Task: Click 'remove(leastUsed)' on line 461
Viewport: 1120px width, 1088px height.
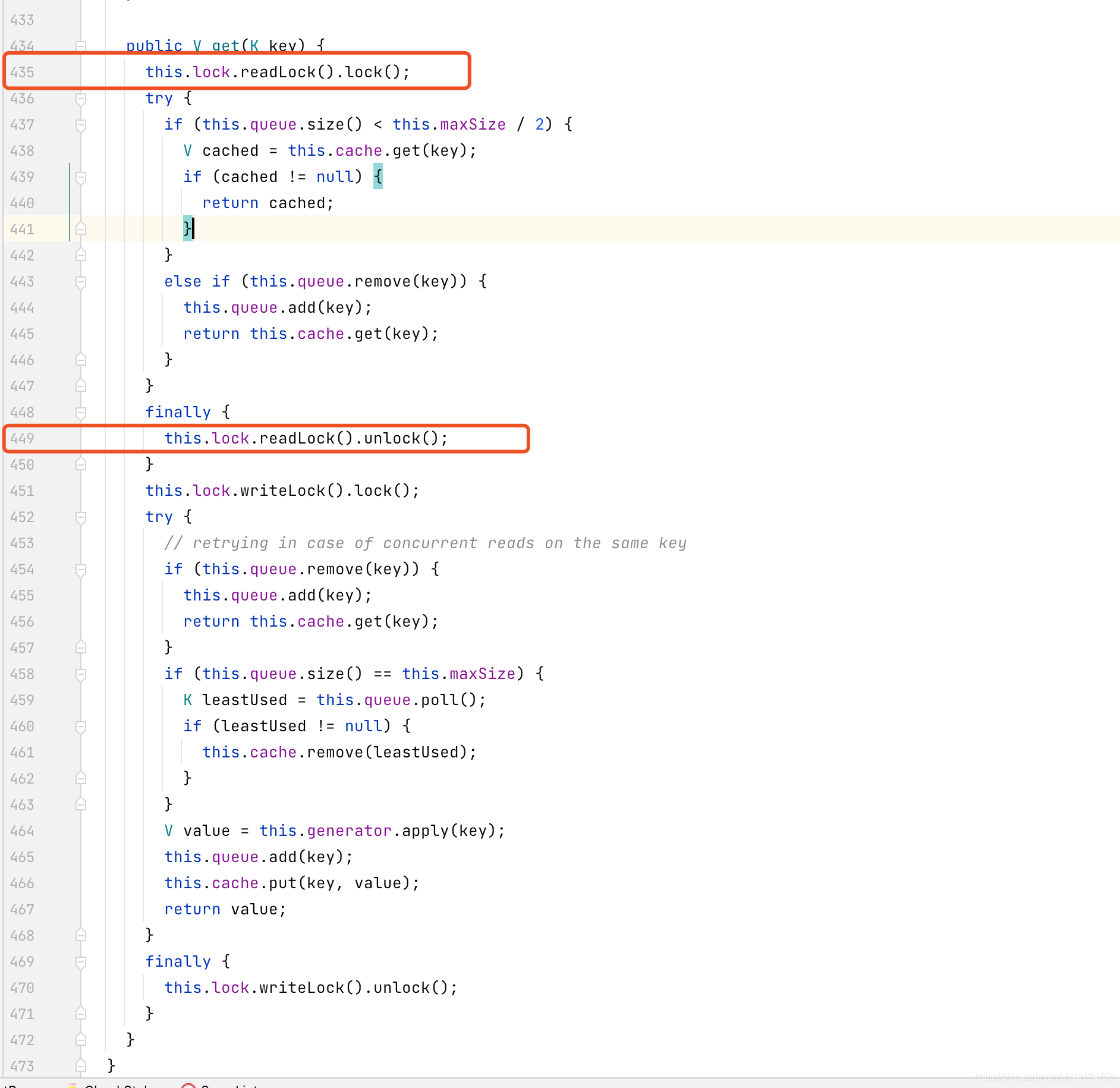Action: 387,753
